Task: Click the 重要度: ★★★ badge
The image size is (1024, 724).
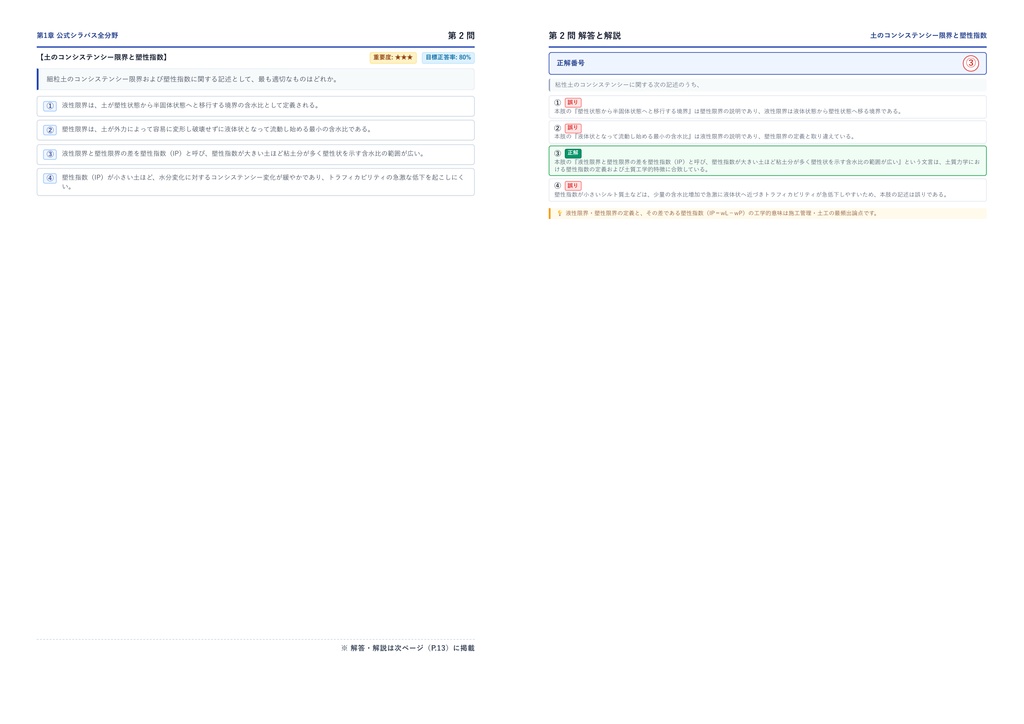Action: coord(393,57)
